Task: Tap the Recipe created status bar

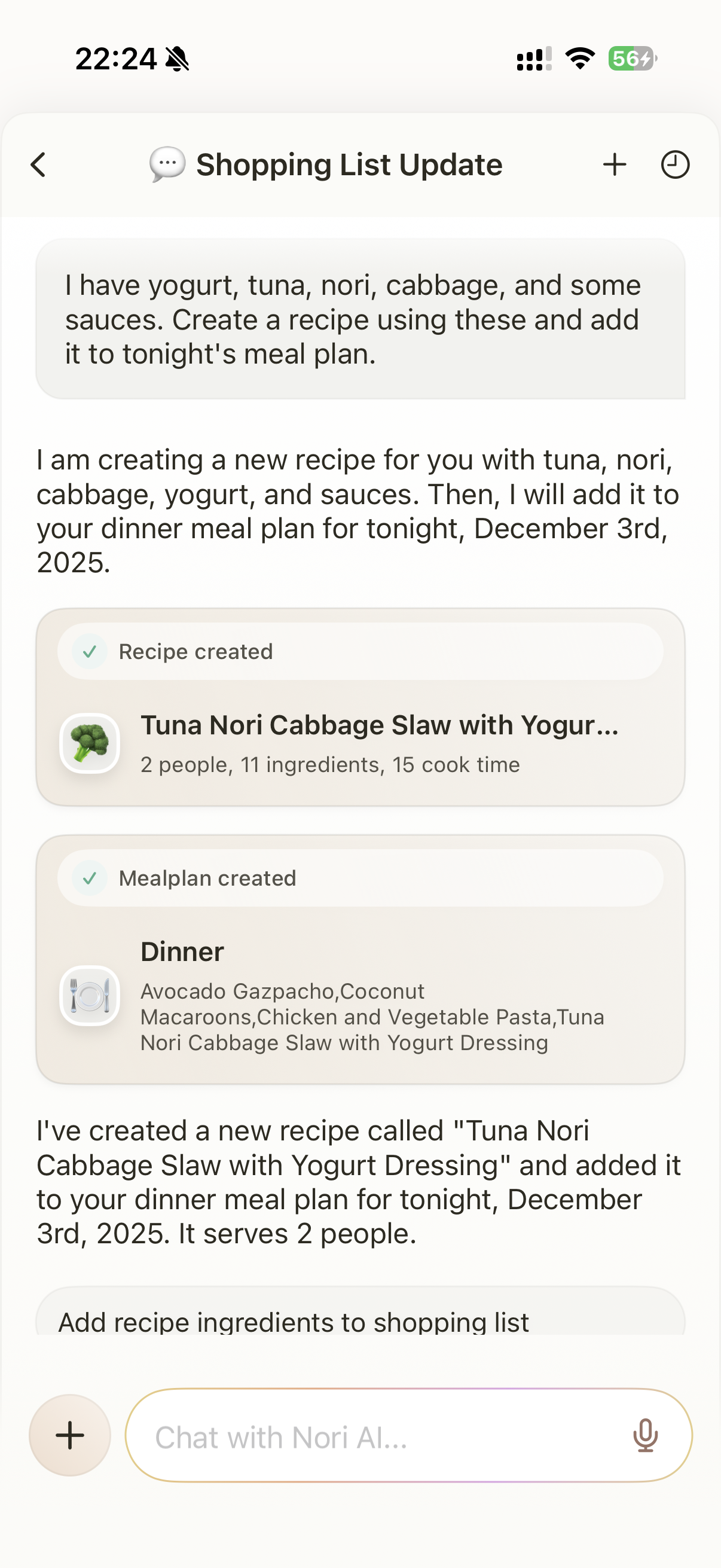Action: [x=360, y=652]
